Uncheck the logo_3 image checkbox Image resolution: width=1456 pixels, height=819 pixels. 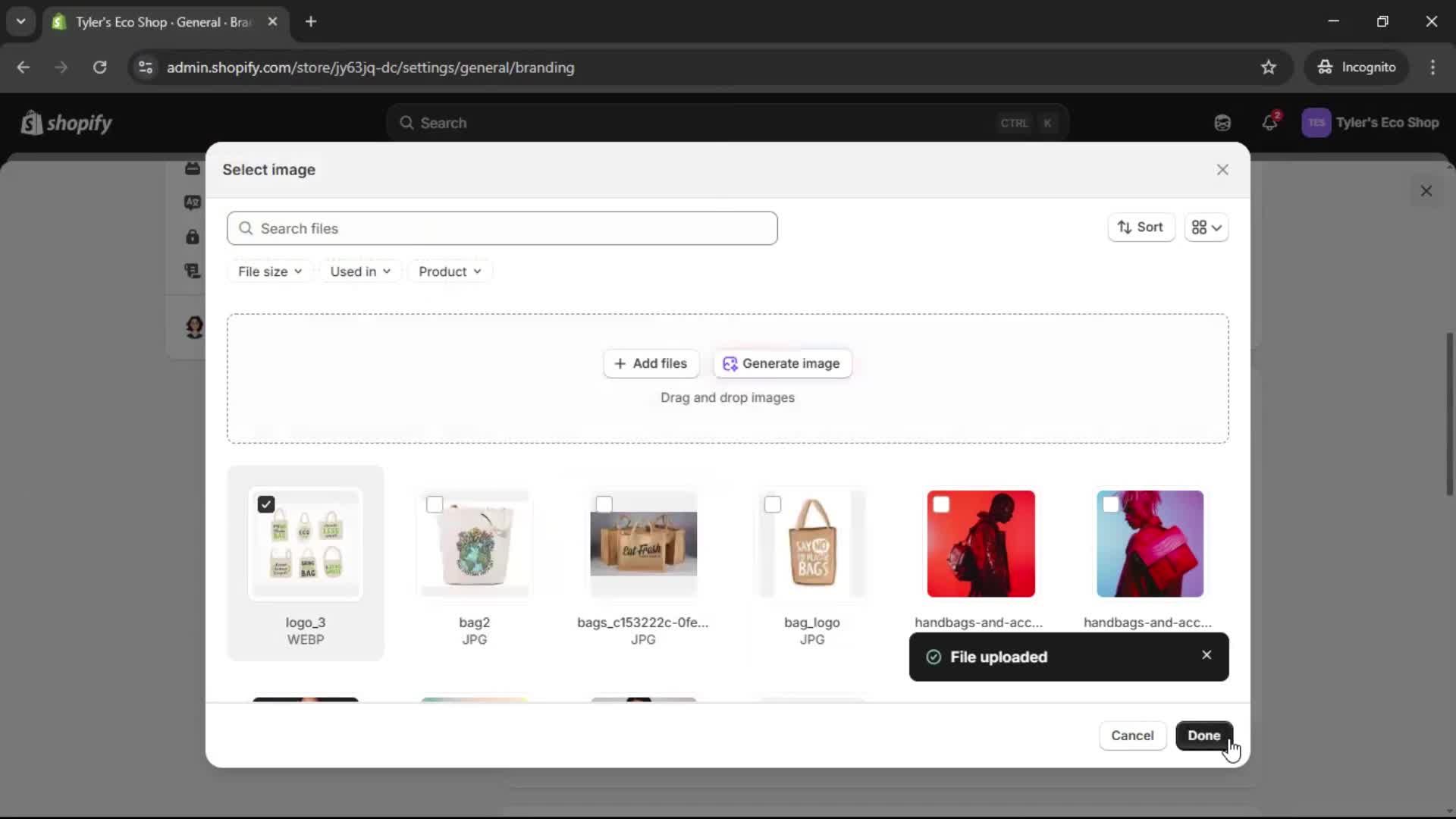[266, 505]
